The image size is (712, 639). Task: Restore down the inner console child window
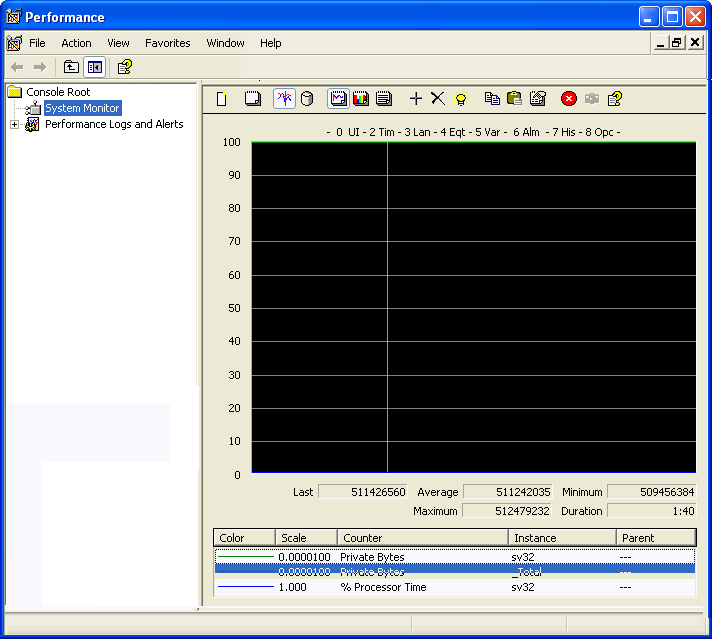tap(677, 43)
